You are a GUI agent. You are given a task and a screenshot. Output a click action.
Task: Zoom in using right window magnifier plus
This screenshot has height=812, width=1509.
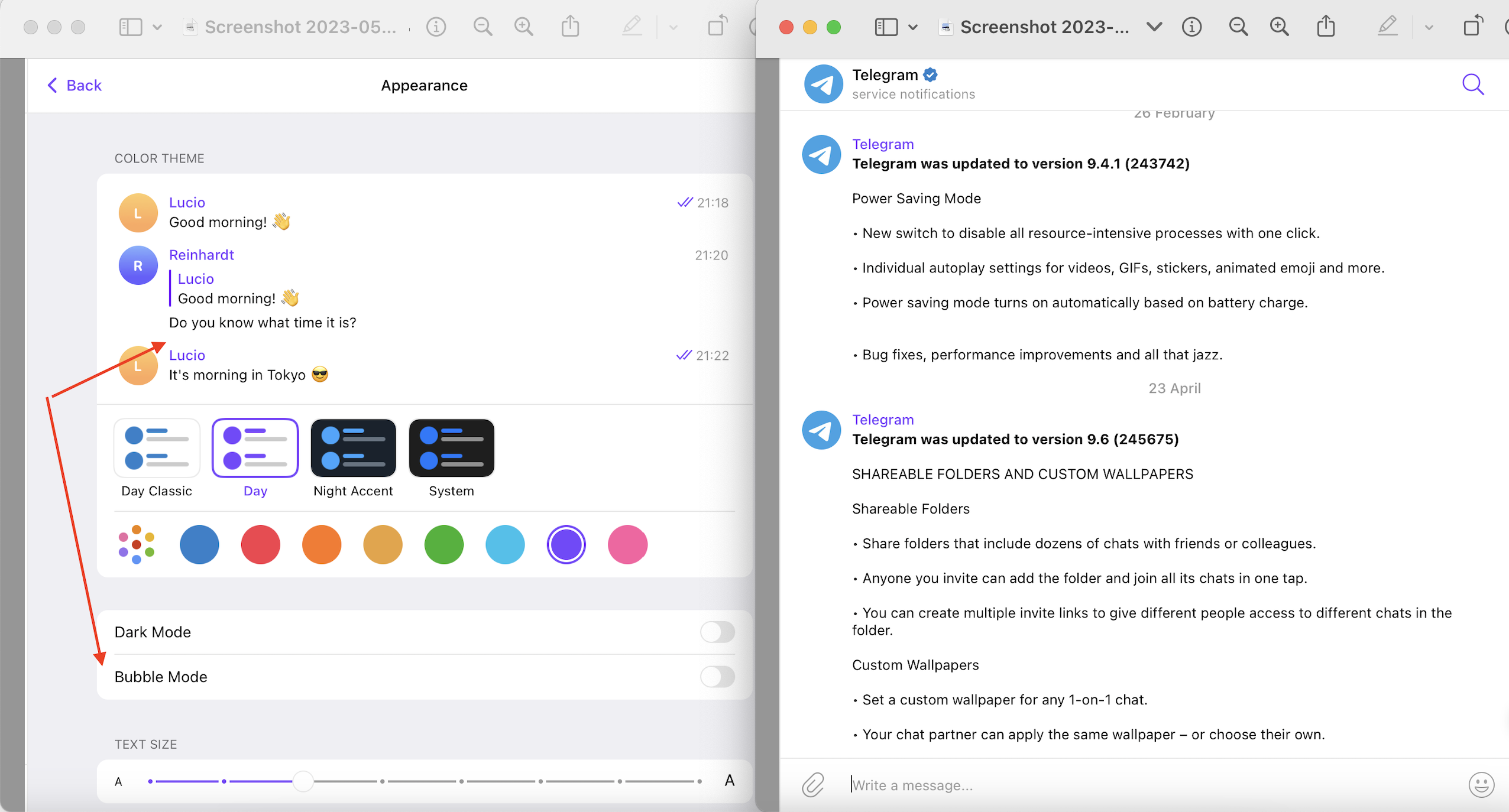(1279, 27)
